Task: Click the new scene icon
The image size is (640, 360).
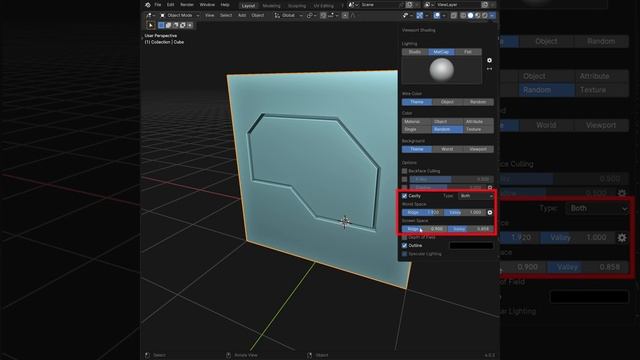Action: (x=409, y=5)
